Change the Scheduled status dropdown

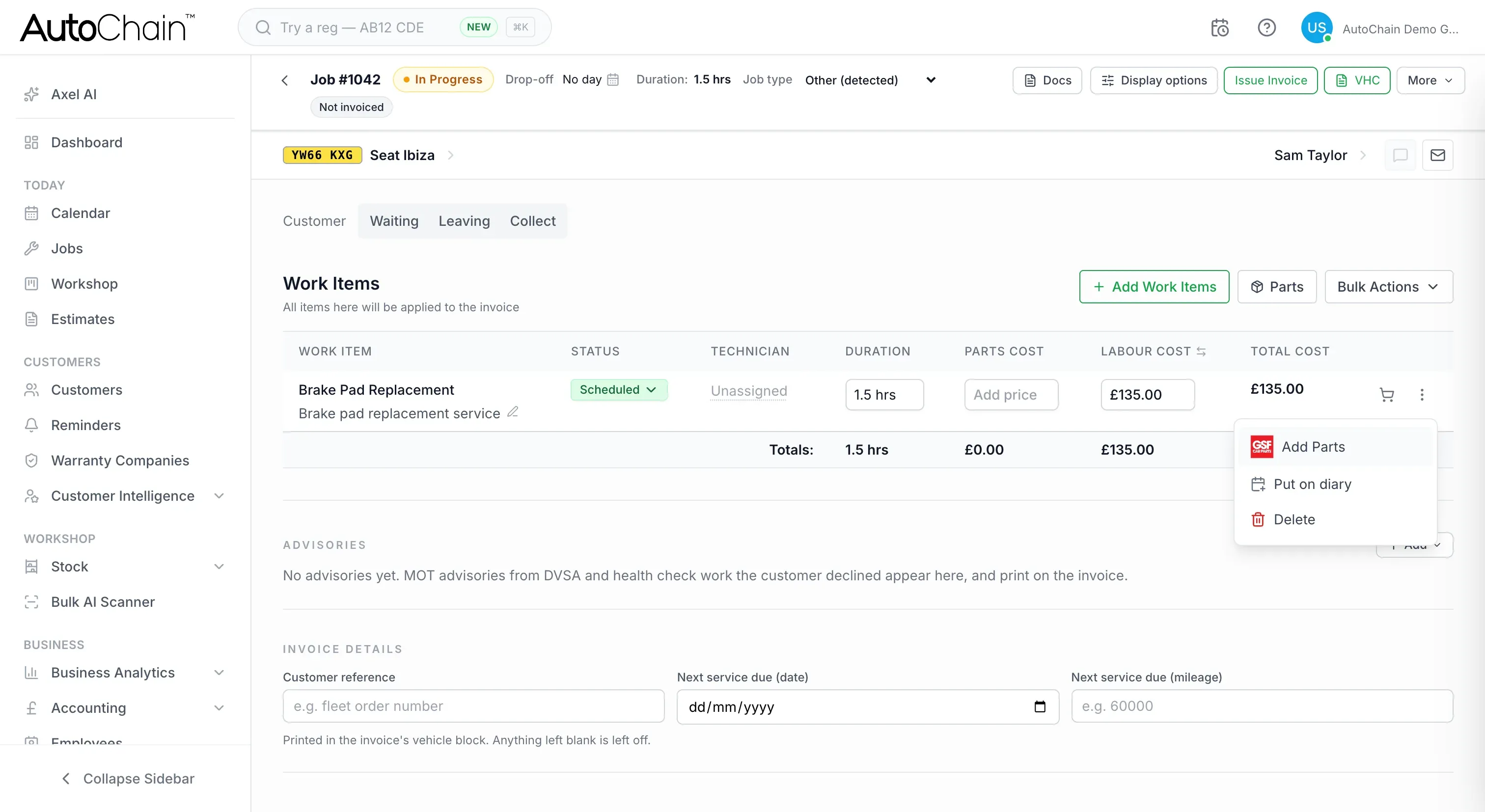[x=619, y=390]
